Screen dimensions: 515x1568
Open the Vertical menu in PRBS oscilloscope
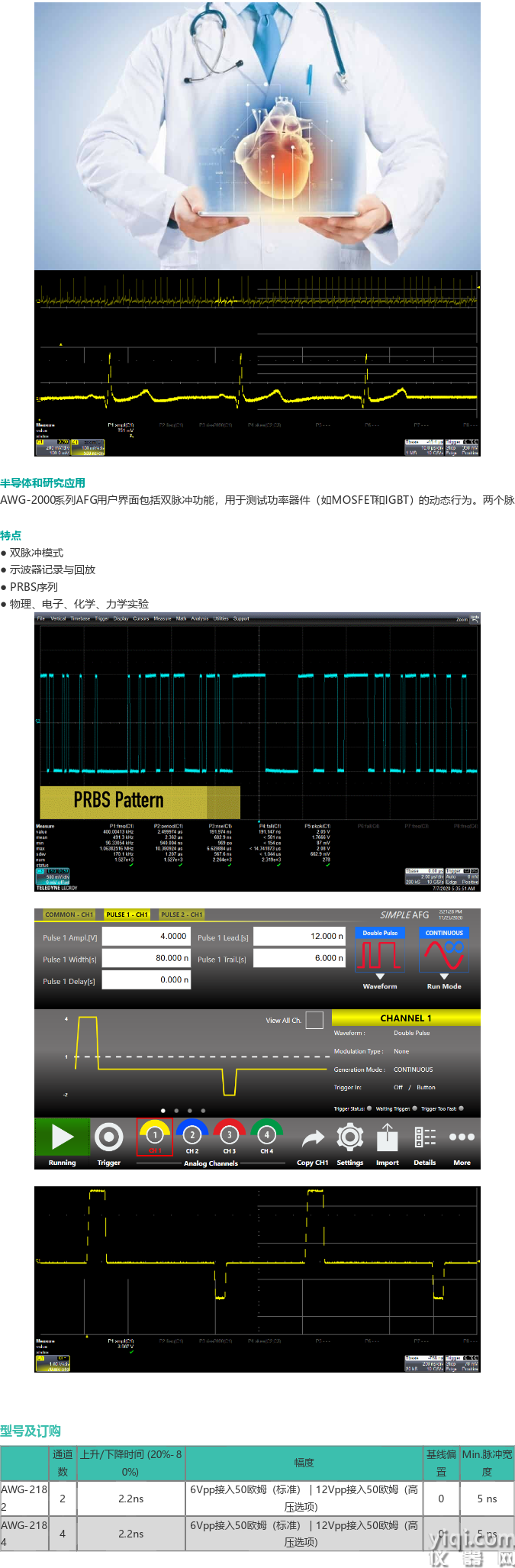coord(58,619)
